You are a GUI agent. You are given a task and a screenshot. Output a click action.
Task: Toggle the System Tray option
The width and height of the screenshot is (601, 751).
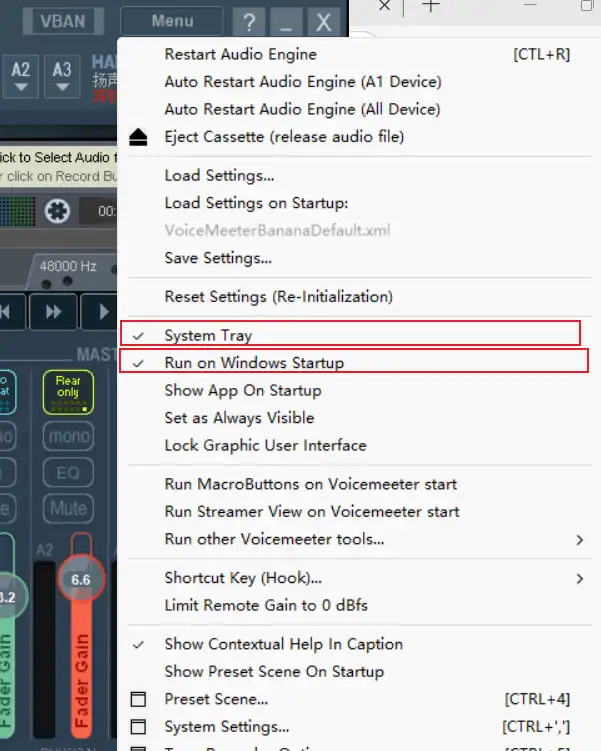click(208, 336)
